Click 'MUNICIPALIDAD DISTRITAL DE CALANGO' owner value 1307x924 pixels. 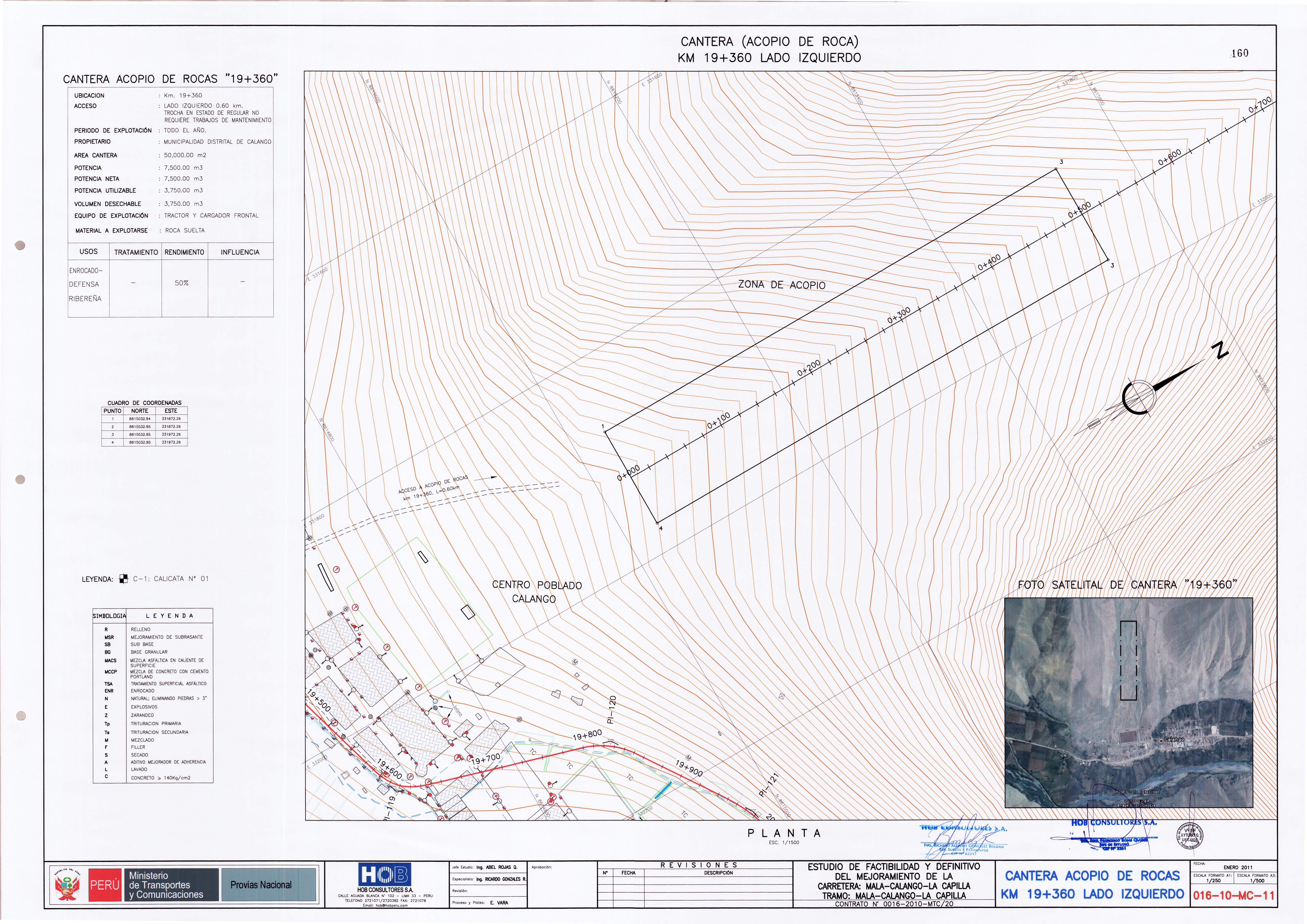[217, 142]
